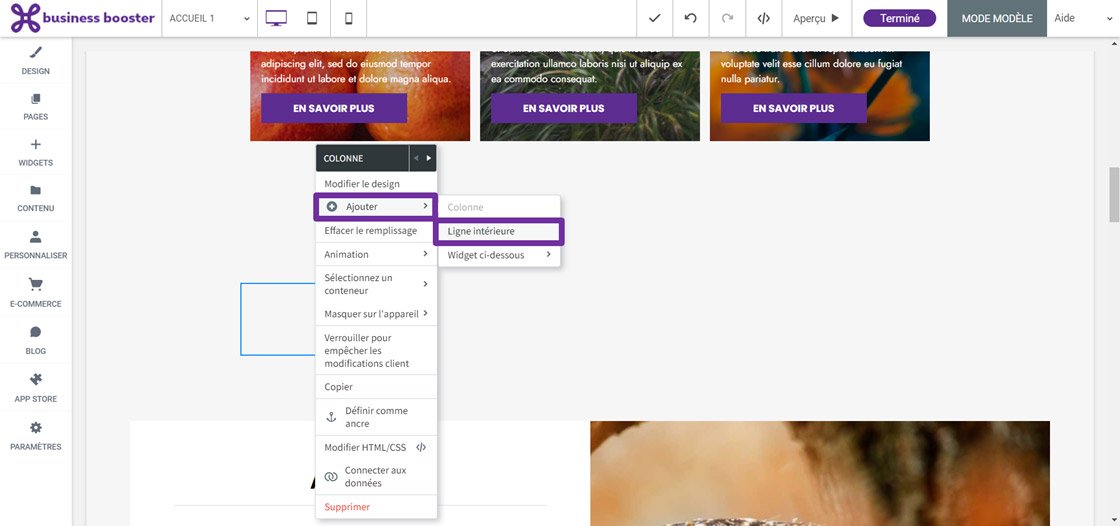The width and height of the screenshot is (1120, 526).
Task: Choose Supprimer in context menu
Action: [347, 507]
